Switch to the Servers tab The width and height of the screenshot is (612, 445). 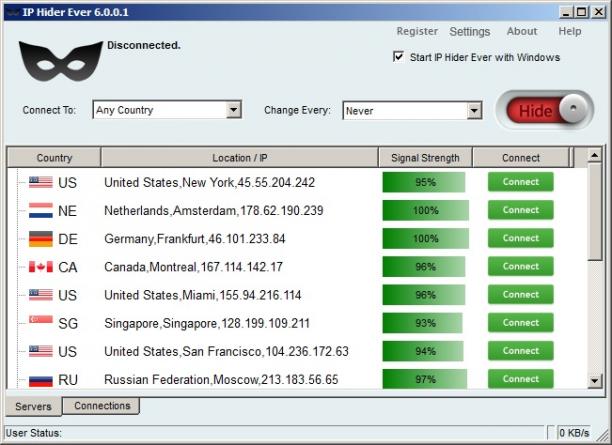coord(34,406)
